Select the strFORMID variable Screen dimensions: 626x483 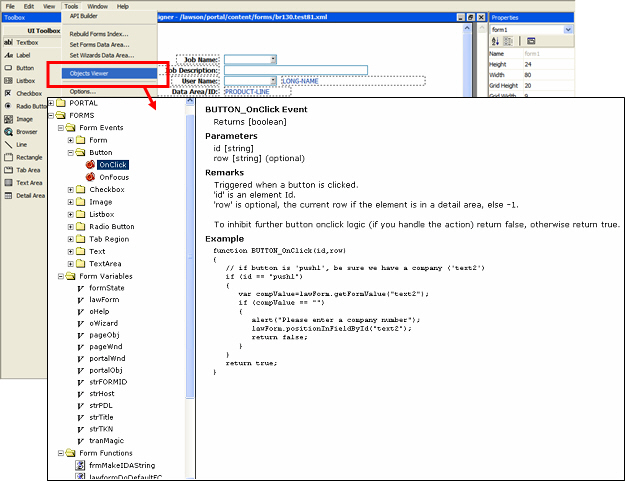click(108, 382)
